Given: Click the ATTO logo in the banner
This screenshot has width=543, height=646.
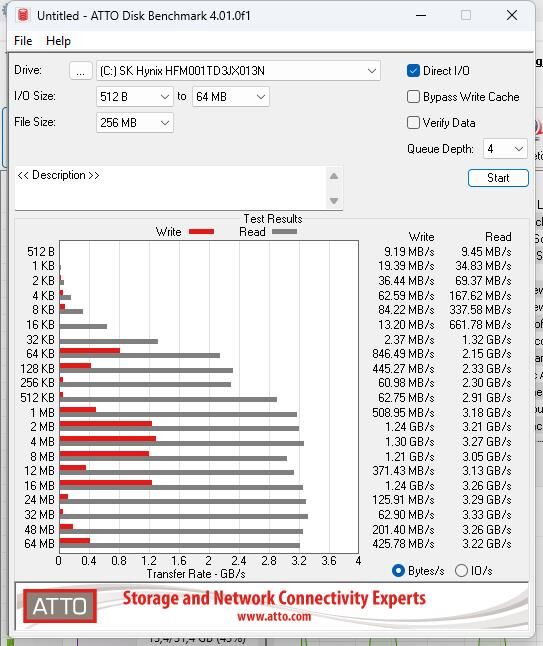Looking at the screenshot, I should tap(60, 606).
